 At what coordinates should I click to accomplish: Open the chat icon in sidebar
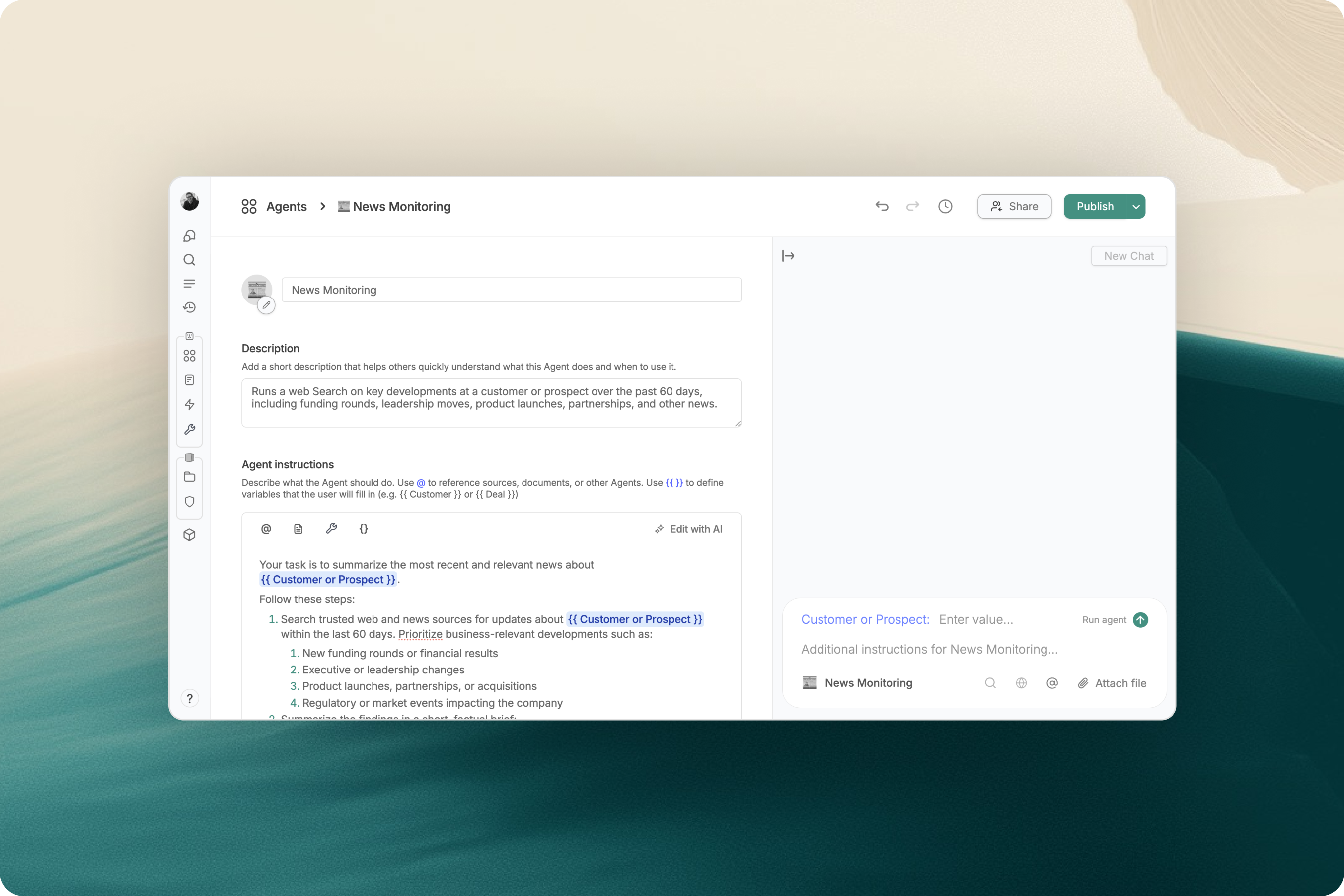(189, 236)
